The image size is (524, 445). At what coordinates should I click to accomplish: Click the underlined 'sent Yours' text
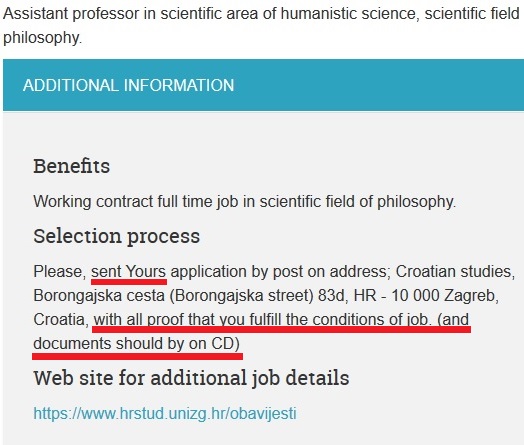coord(129,271)
